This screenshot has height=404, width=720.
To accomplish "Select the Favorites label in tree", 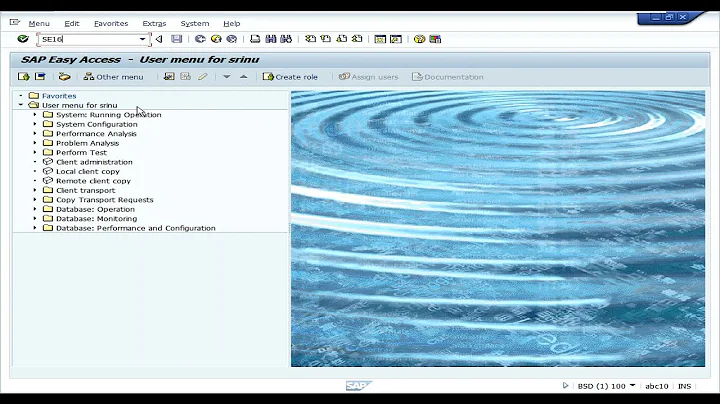I will point(59,96).
